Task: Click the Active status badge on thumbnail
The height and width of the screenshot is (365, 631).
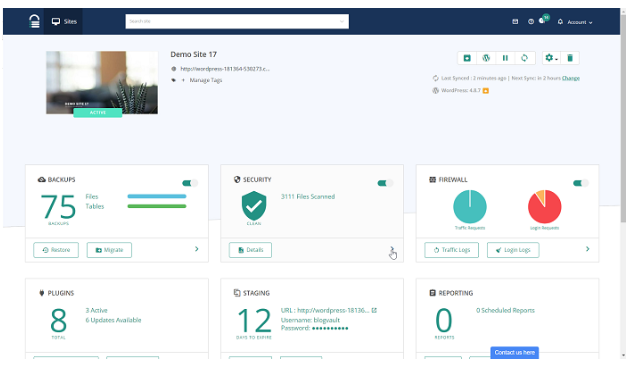Action: click(x=98, y=113)
